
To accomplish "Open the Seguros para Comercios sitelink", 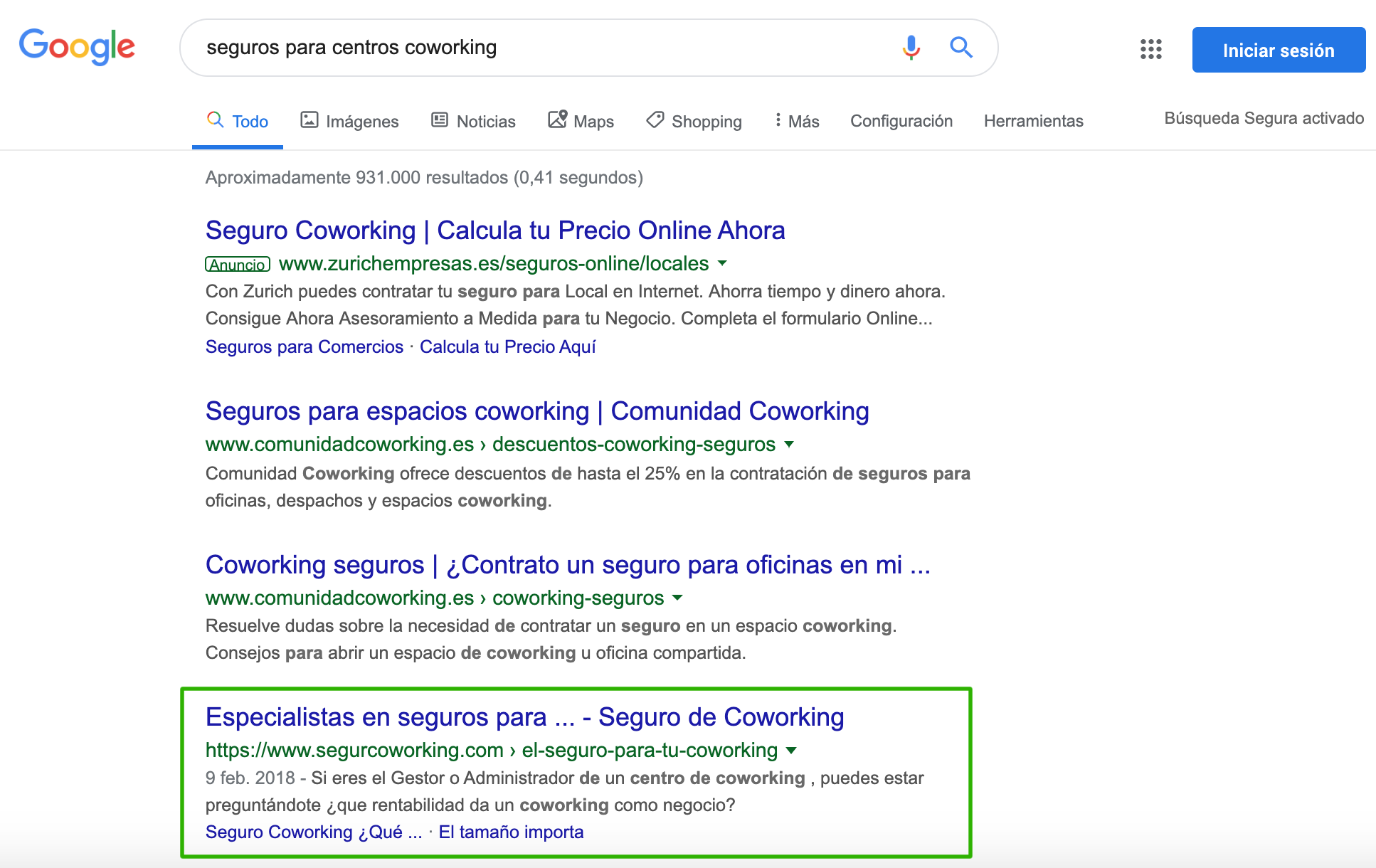I will click(305, 346).
